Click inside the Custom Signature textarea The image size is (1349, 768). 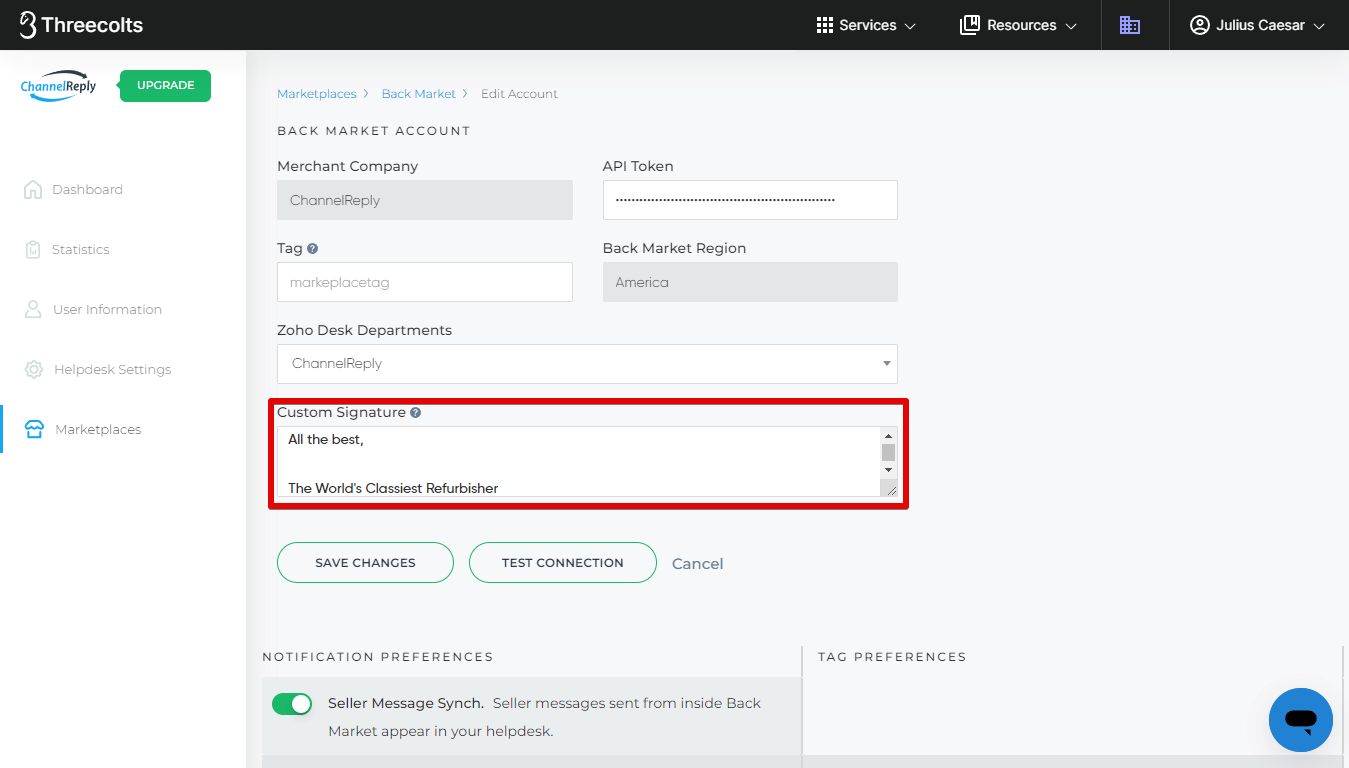pos(578,461)
